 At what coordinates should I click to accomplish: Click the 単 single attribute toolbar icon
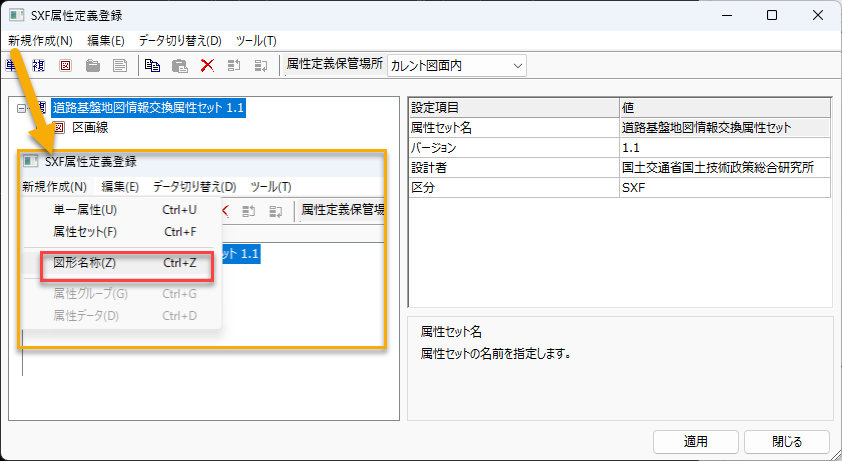click(x=11, y=66)
